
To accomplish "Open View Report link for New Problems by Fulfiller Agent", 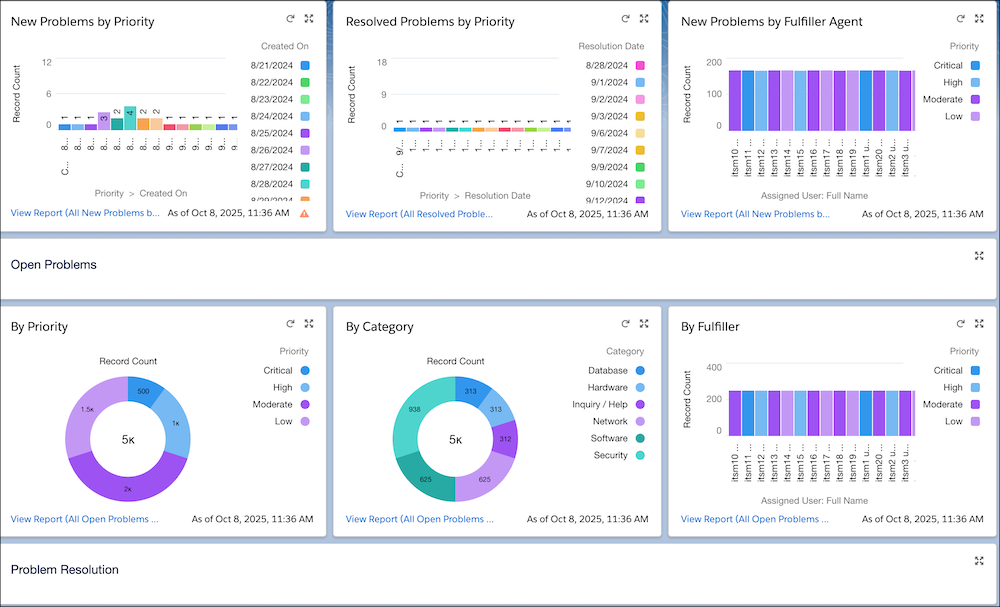I will point(755,214).
